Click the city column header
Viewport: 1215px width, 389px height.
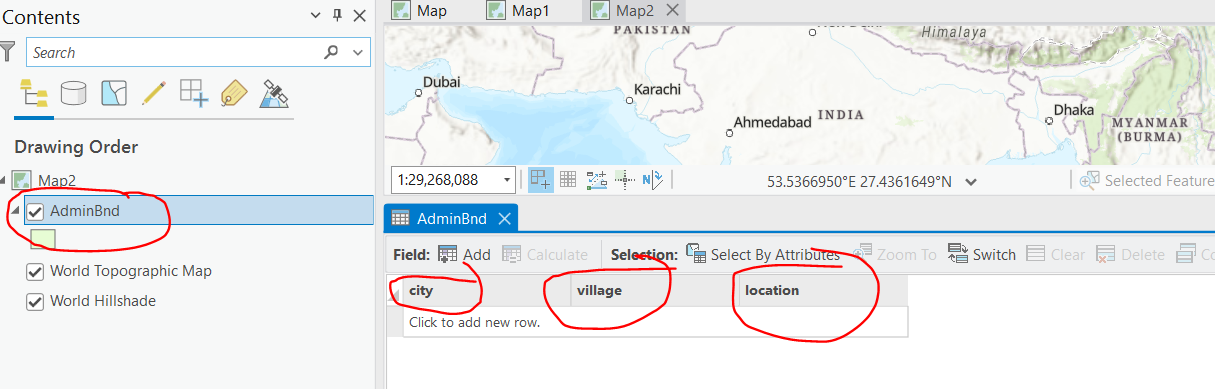487,290
